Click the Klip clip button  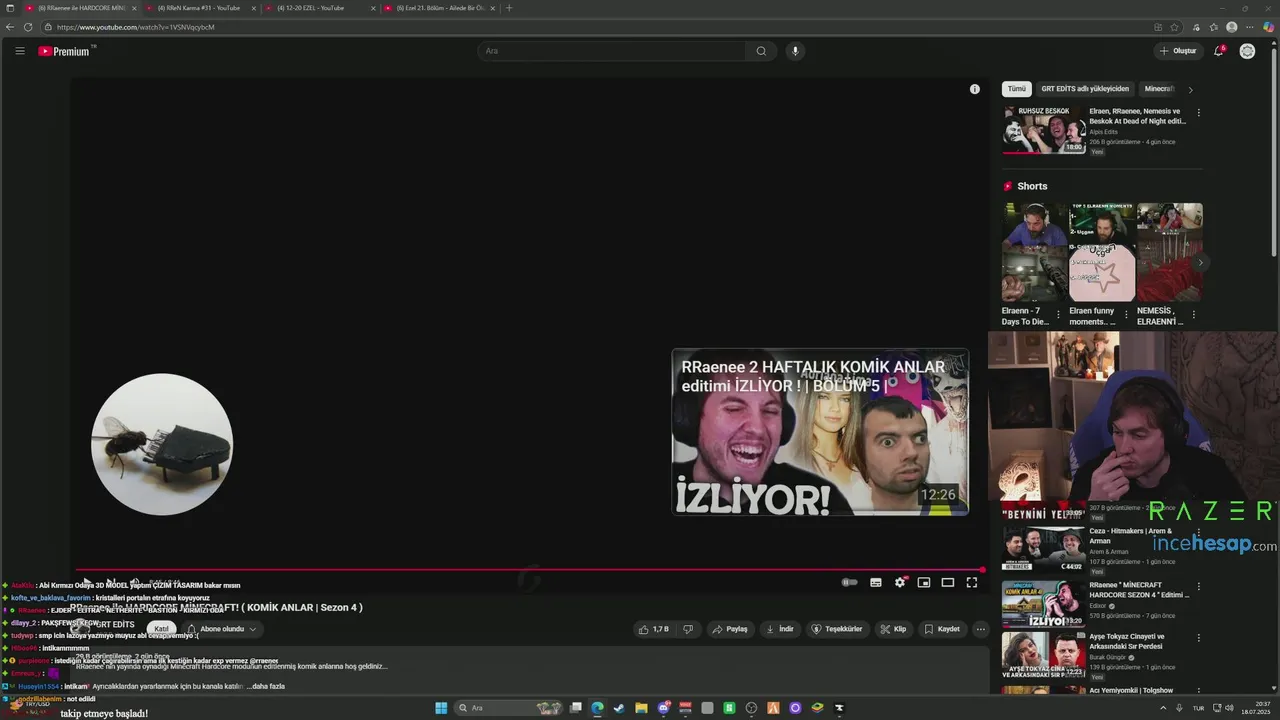pos(893,629)
